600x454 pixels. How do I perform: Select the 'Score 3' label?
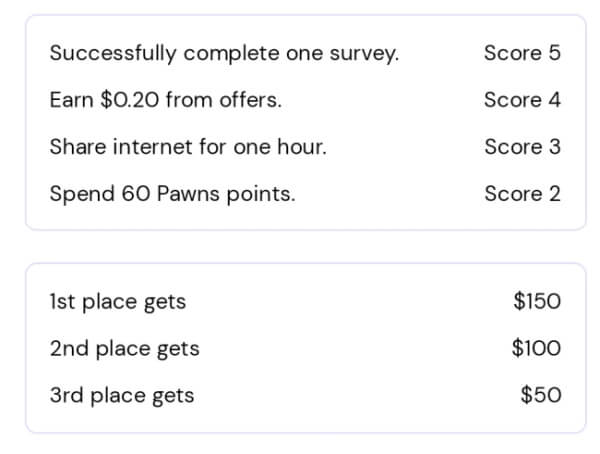click(x=522, y=147)
